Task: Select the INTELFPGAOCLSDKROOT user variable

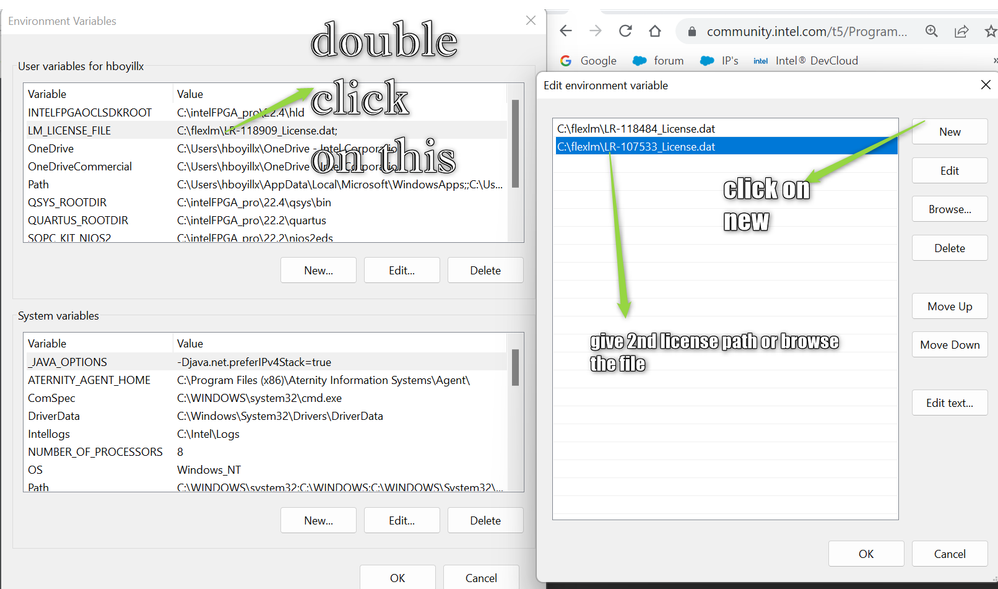Action: tap(266, 113)
